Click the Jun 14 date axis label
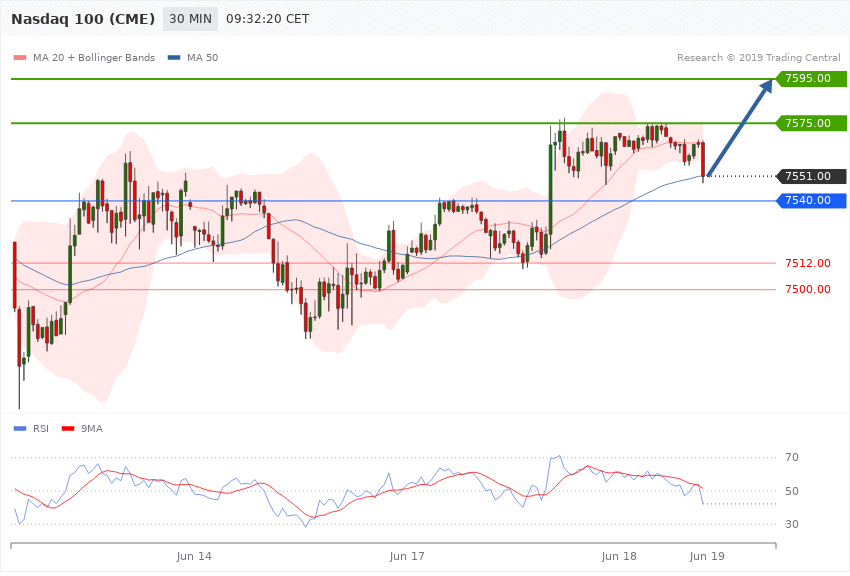The image size is (850, 576). tap(194, 556)
